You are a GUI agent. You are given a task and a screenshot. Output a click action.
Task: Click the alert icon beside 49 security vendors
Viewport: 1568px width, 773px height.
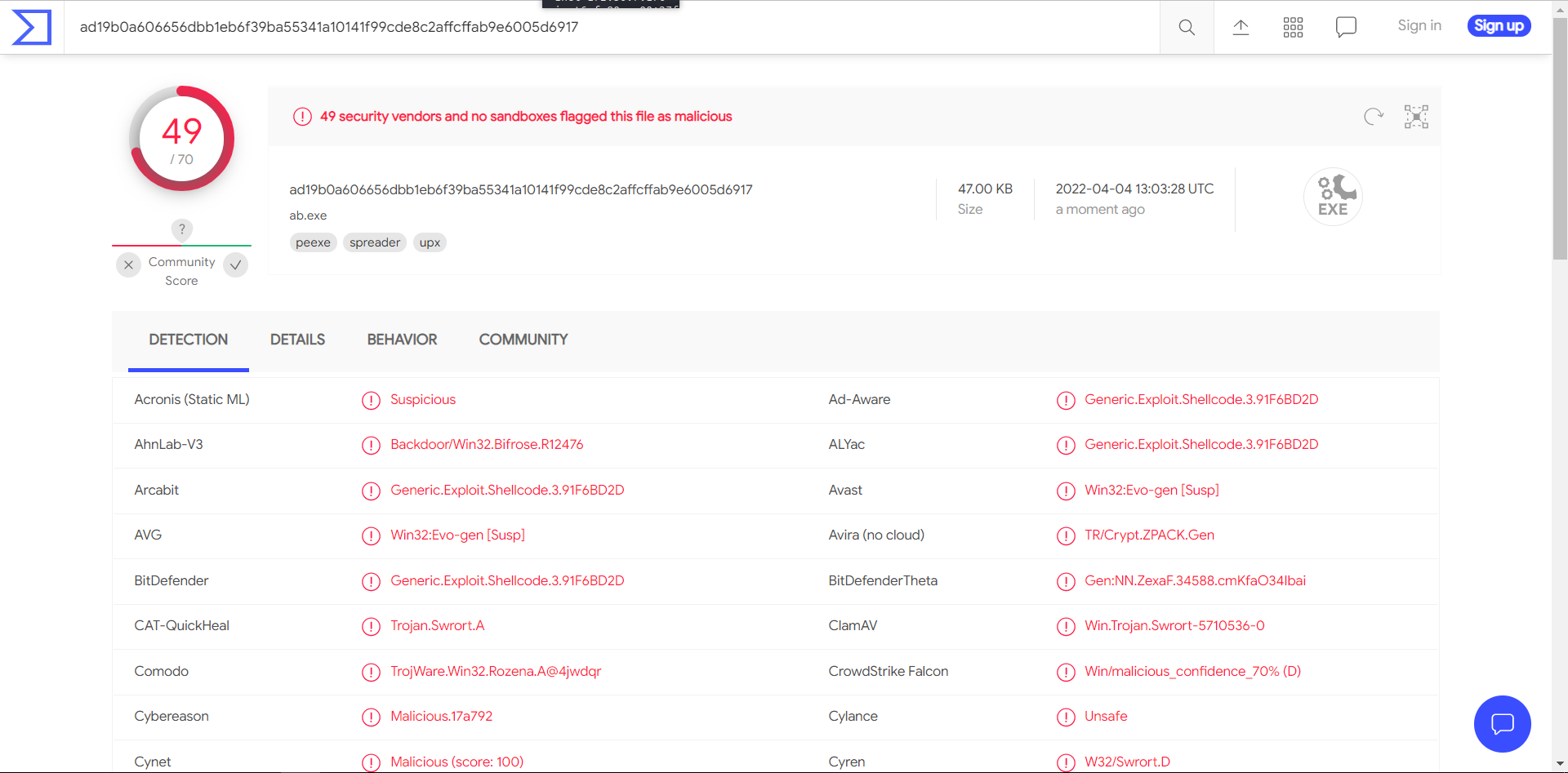[x=302, y=117]
